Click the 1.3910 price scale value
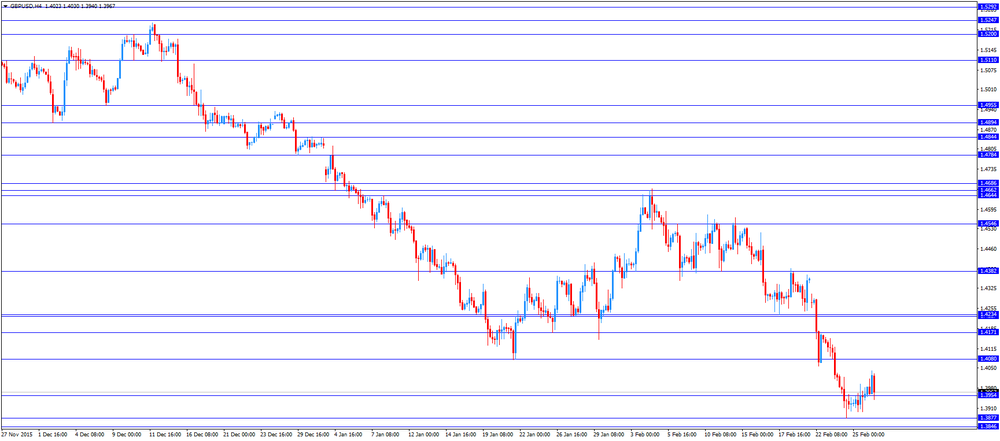This screenshot has width=1000, height=441. (989, 408)
